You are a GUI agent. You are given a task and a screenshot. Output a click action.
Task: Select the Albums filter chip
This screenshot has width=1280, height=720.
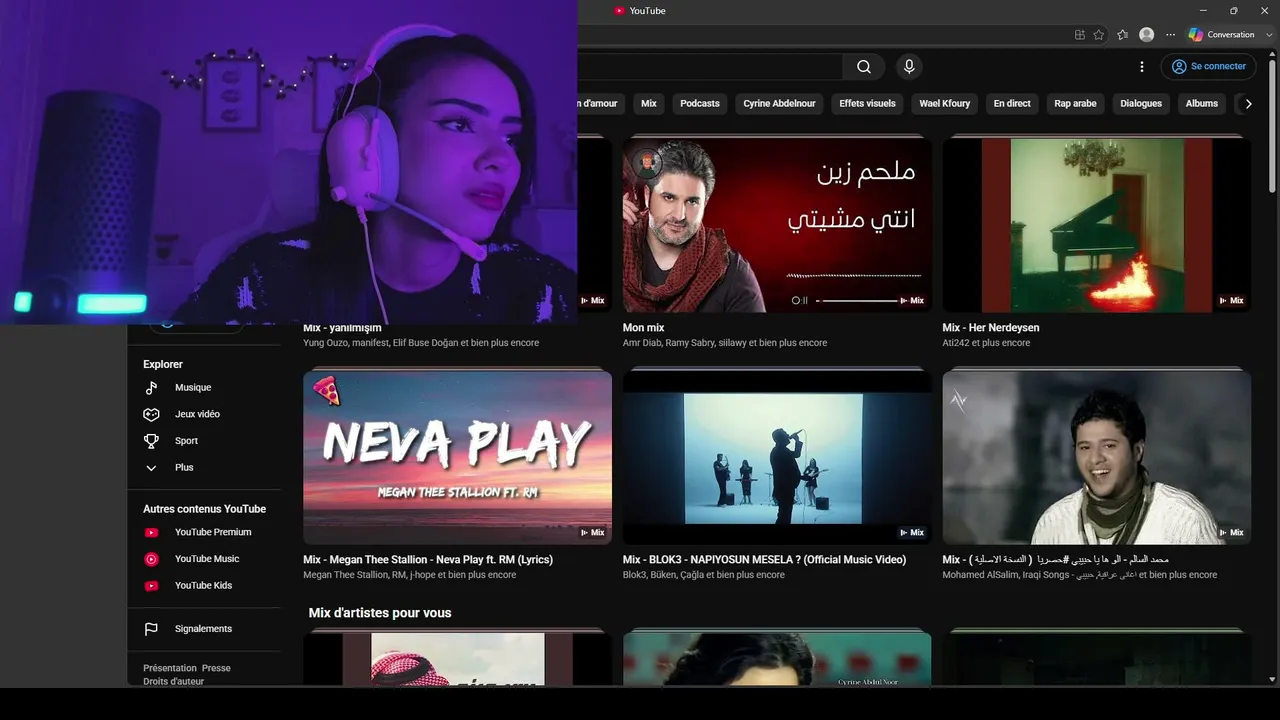click(1202, 104)
